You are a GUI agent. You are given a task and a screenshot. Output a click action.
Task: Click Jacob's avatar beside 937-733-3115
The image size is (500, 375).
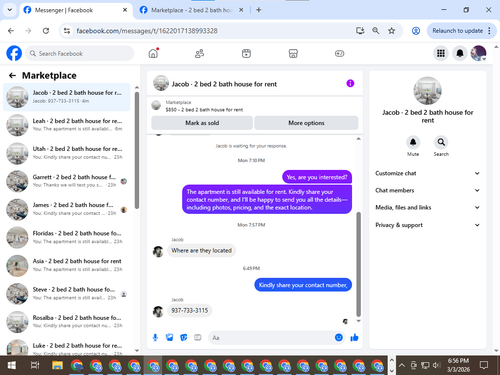point(158,311)
